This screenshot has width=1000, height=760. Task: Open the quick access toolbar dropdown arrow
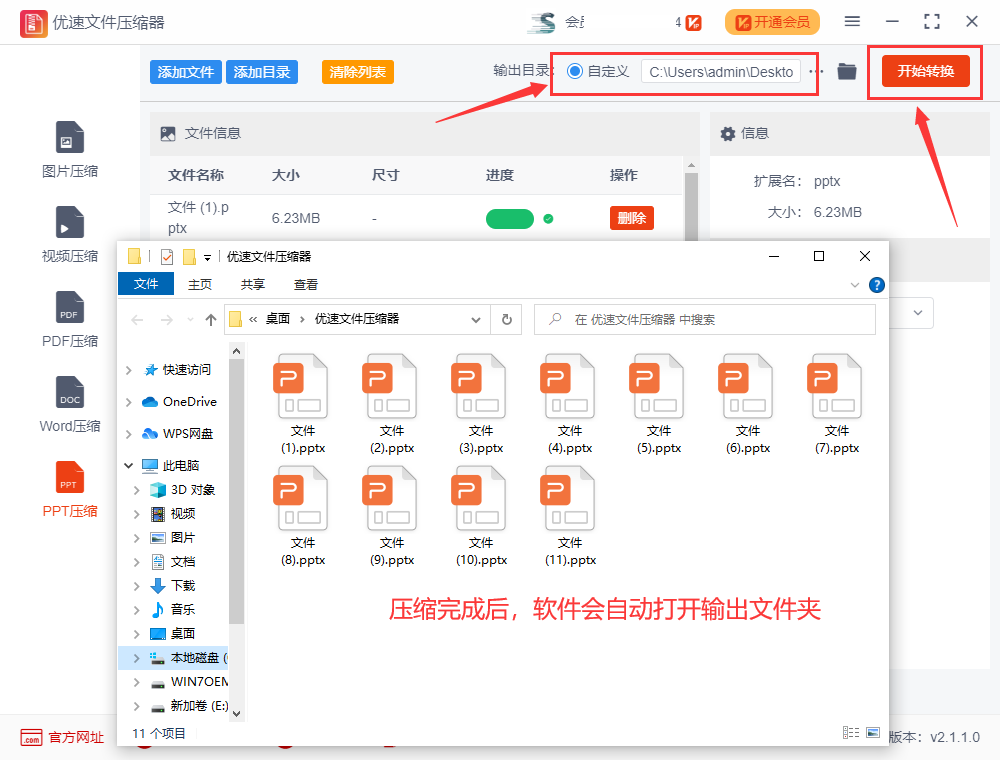click(207, 258)
